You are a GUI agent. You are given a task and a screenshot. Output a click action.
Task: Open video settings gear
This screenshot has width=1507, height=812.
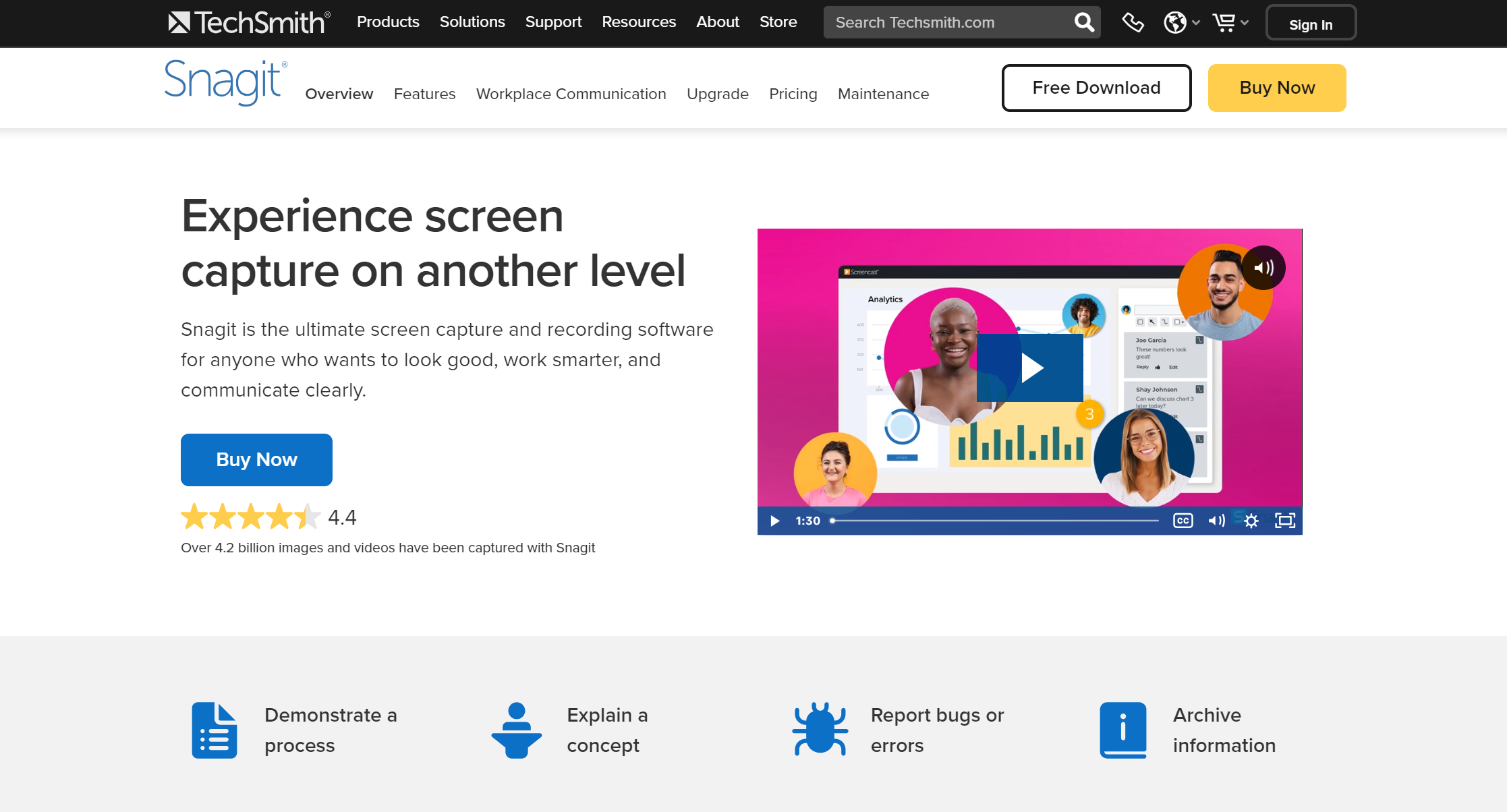tap(1251, 521)
